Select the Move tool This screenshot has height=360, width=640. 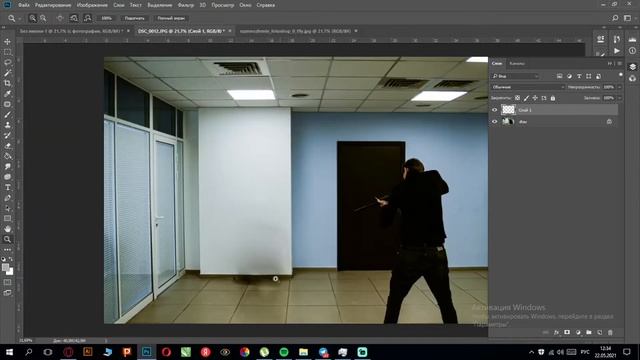point(7,42)
